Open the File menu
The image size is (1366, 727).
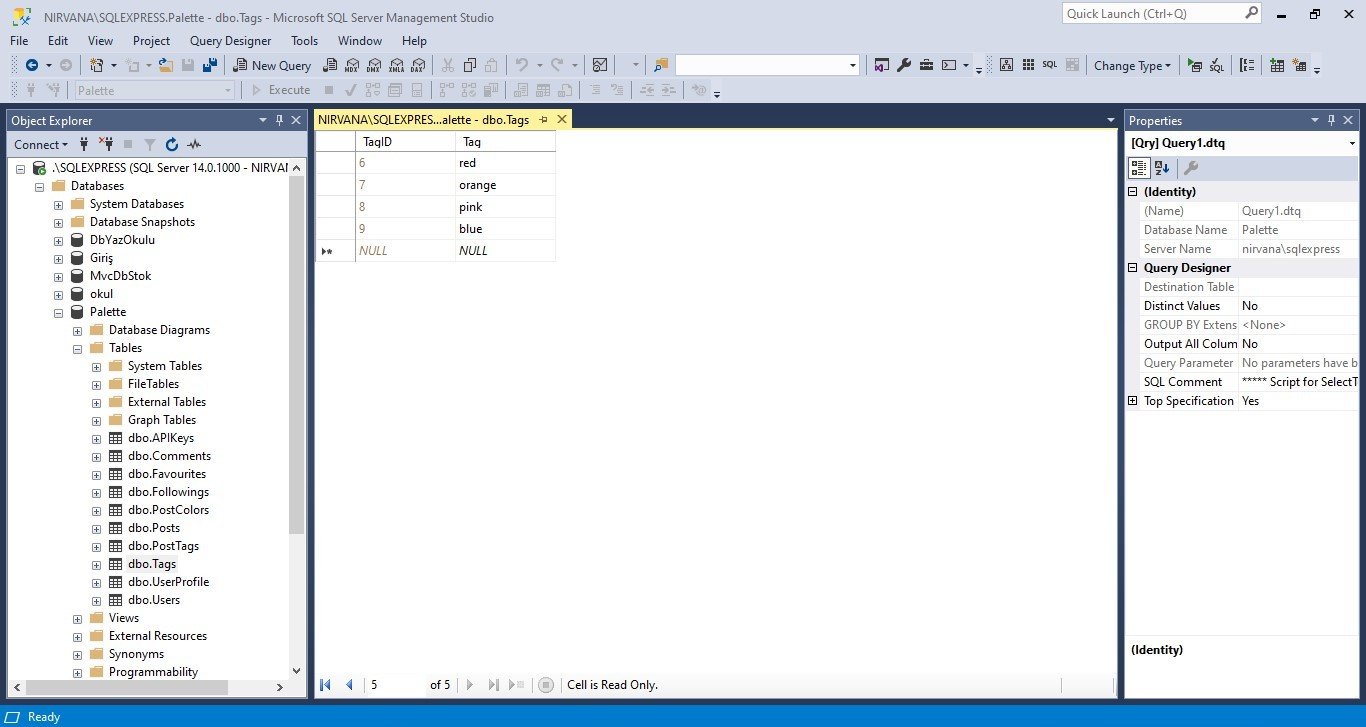coord(19,41)
